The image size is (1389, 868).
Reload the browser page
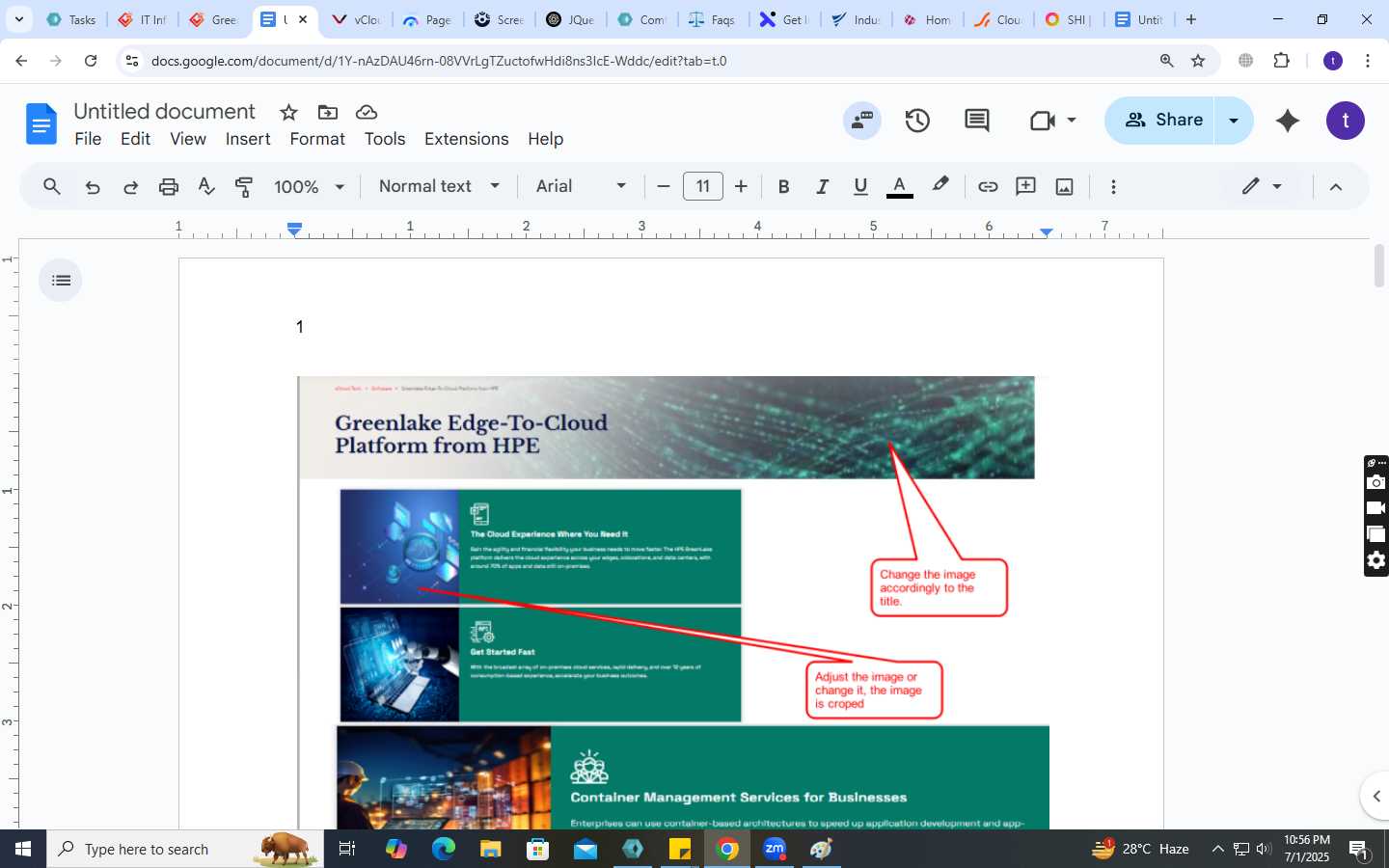[x=91, y=61]
